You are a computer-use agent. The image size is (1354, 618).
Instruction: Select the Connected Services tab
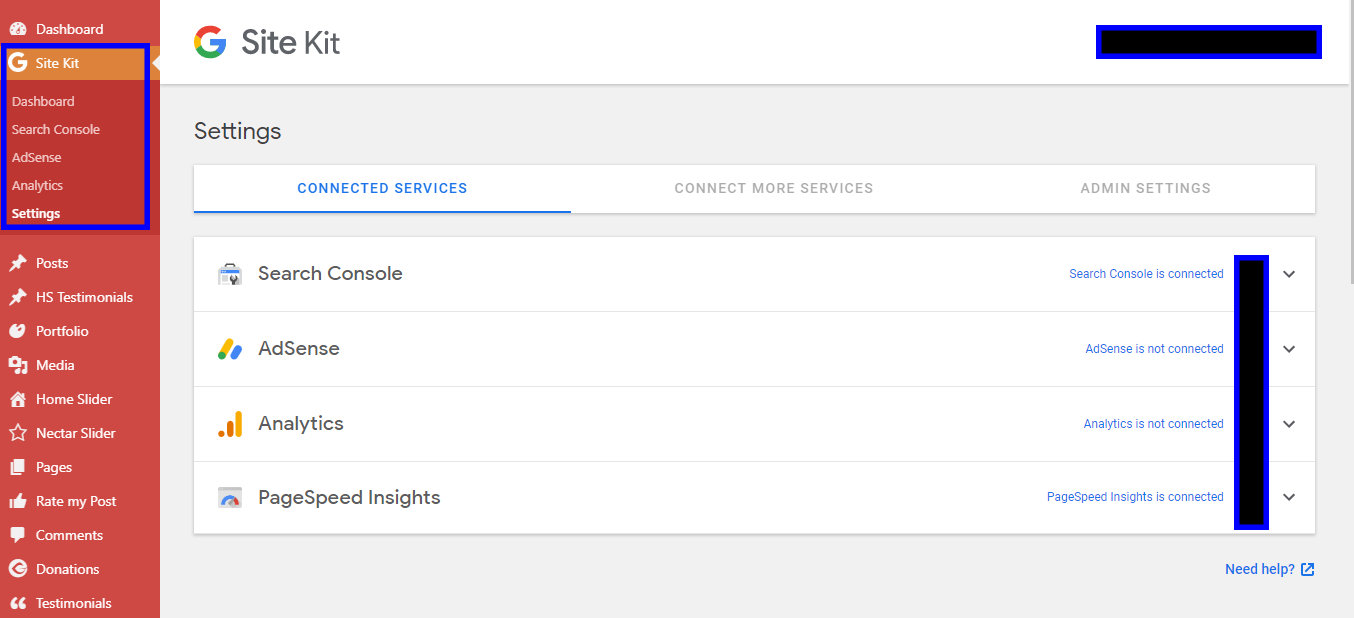(x=382, y=188)
